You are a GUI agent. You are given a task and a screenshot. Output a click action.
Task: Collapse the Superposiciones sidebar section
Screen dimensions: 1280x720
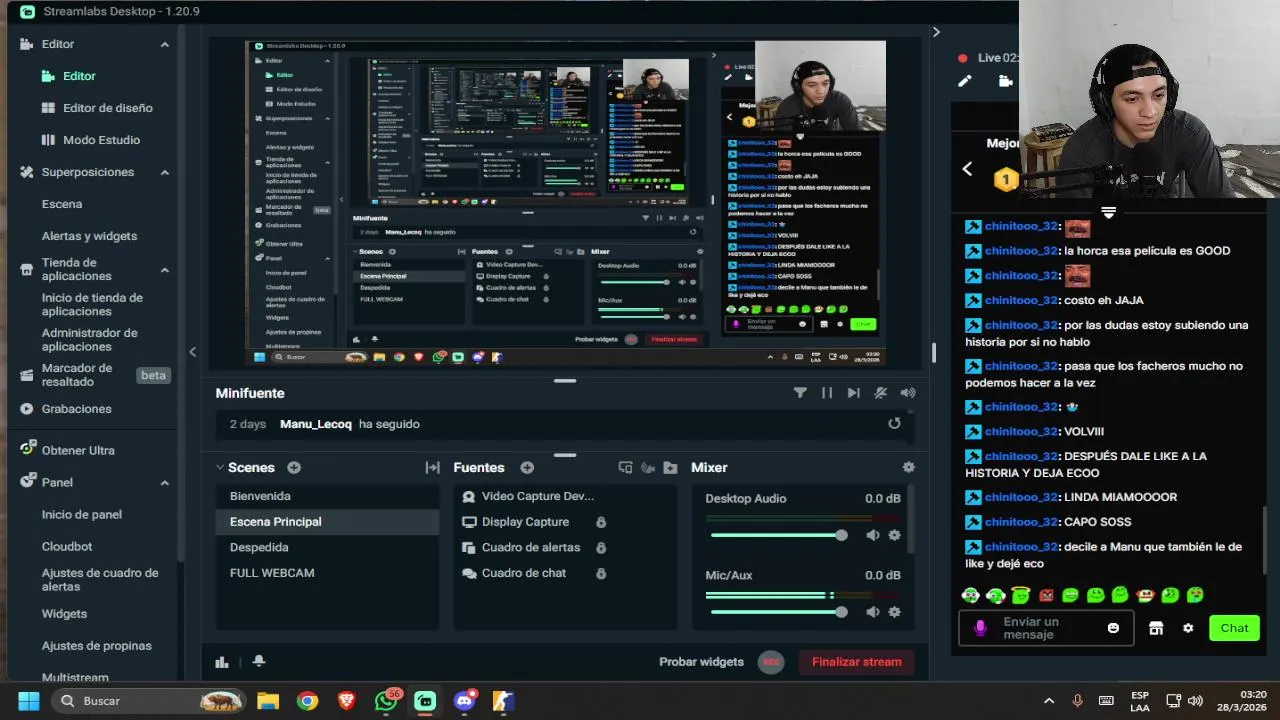165,172
